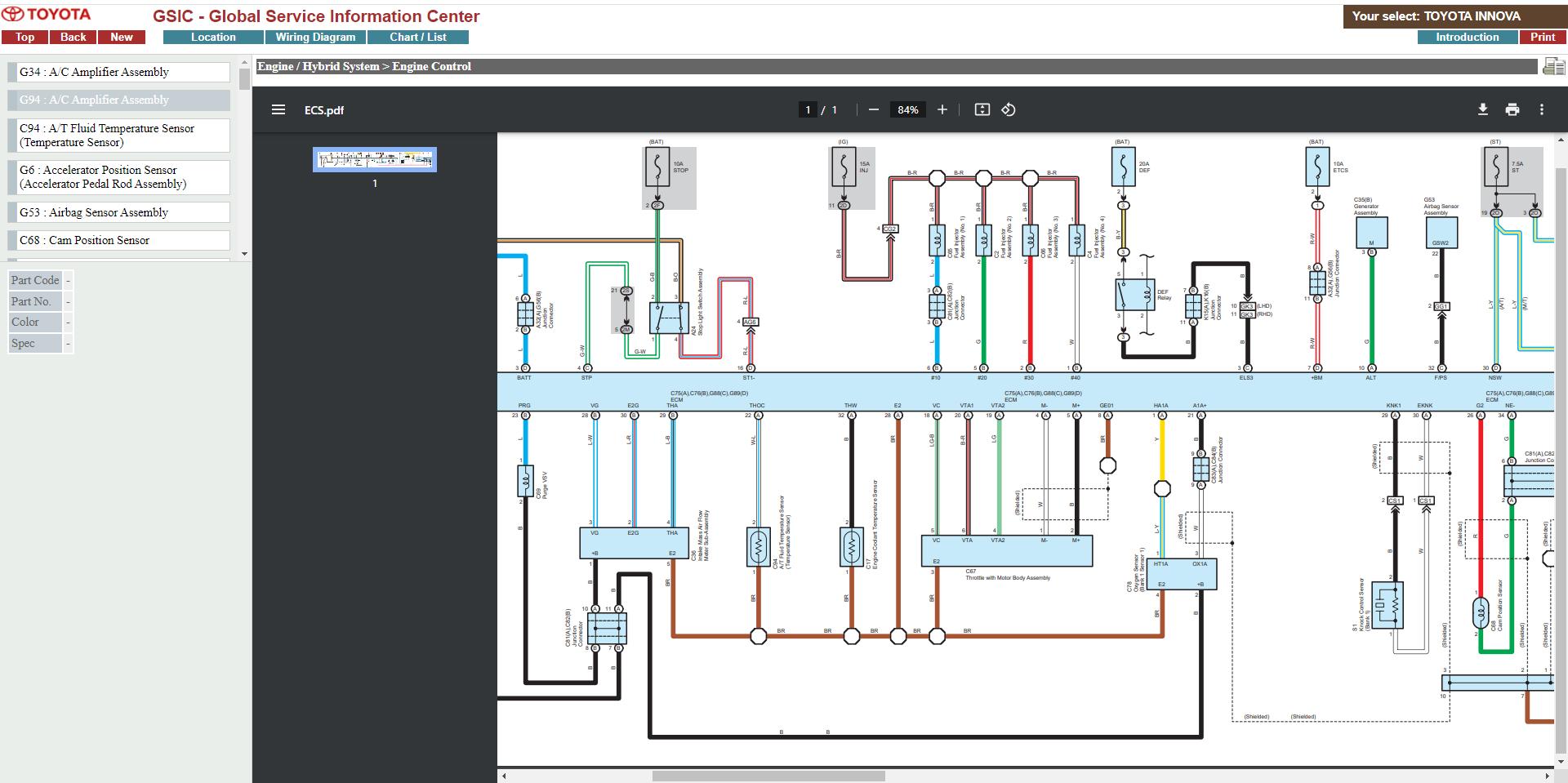Click the Knock Control Sensor symbol
Image resolution: width=1568 pixels, height=783 pixels.
1388,605
